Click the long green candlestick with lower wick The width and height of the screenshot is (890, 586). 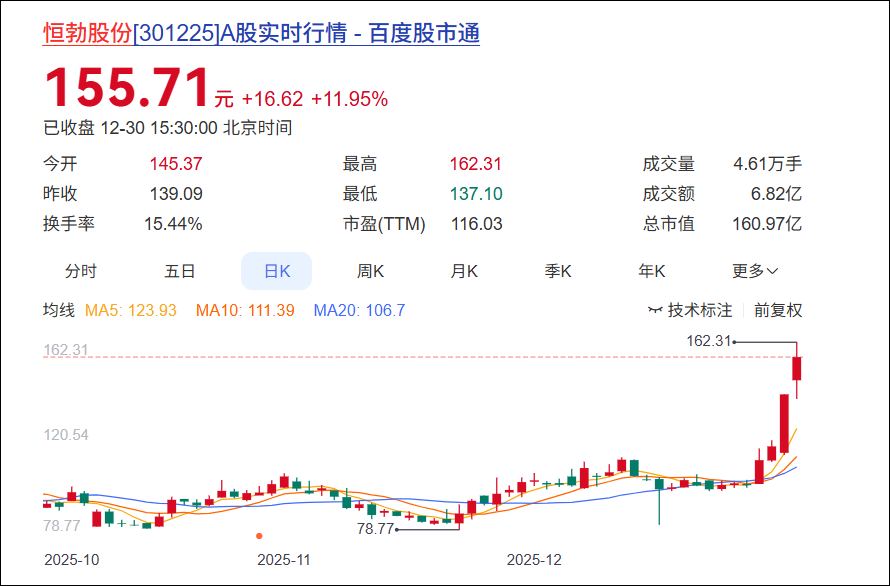(x=659, y=501)
